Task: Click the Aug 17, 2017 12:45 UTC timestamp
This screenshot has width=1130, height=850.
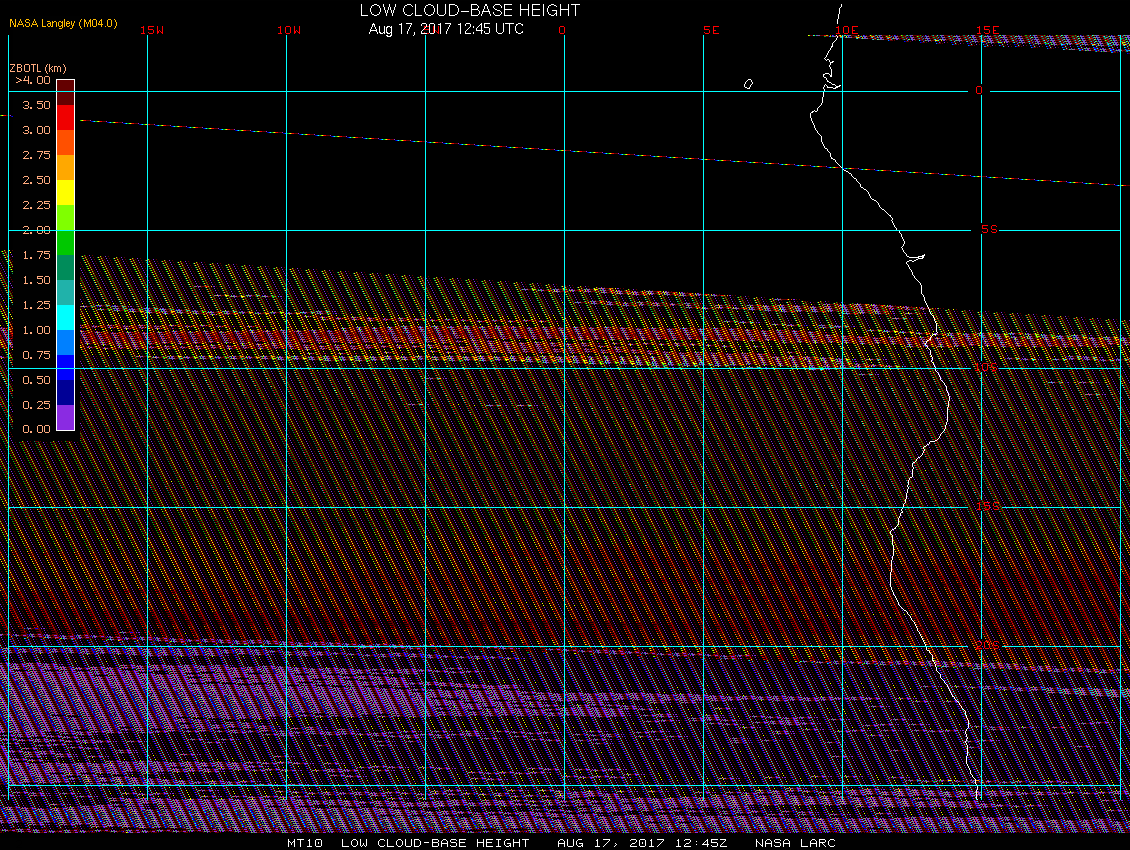Action: [445, 29]
